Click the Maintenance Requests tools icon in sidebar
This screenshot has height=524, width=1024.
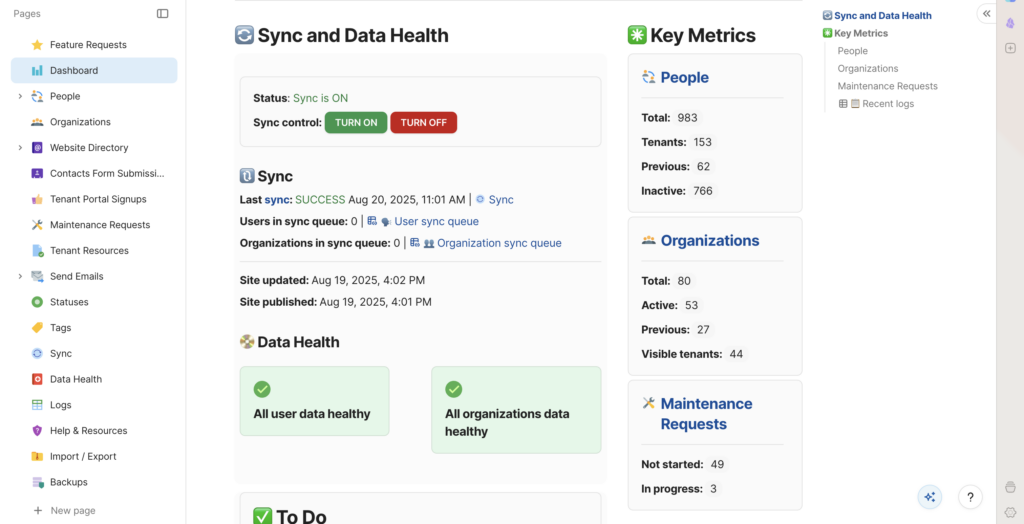37,225
